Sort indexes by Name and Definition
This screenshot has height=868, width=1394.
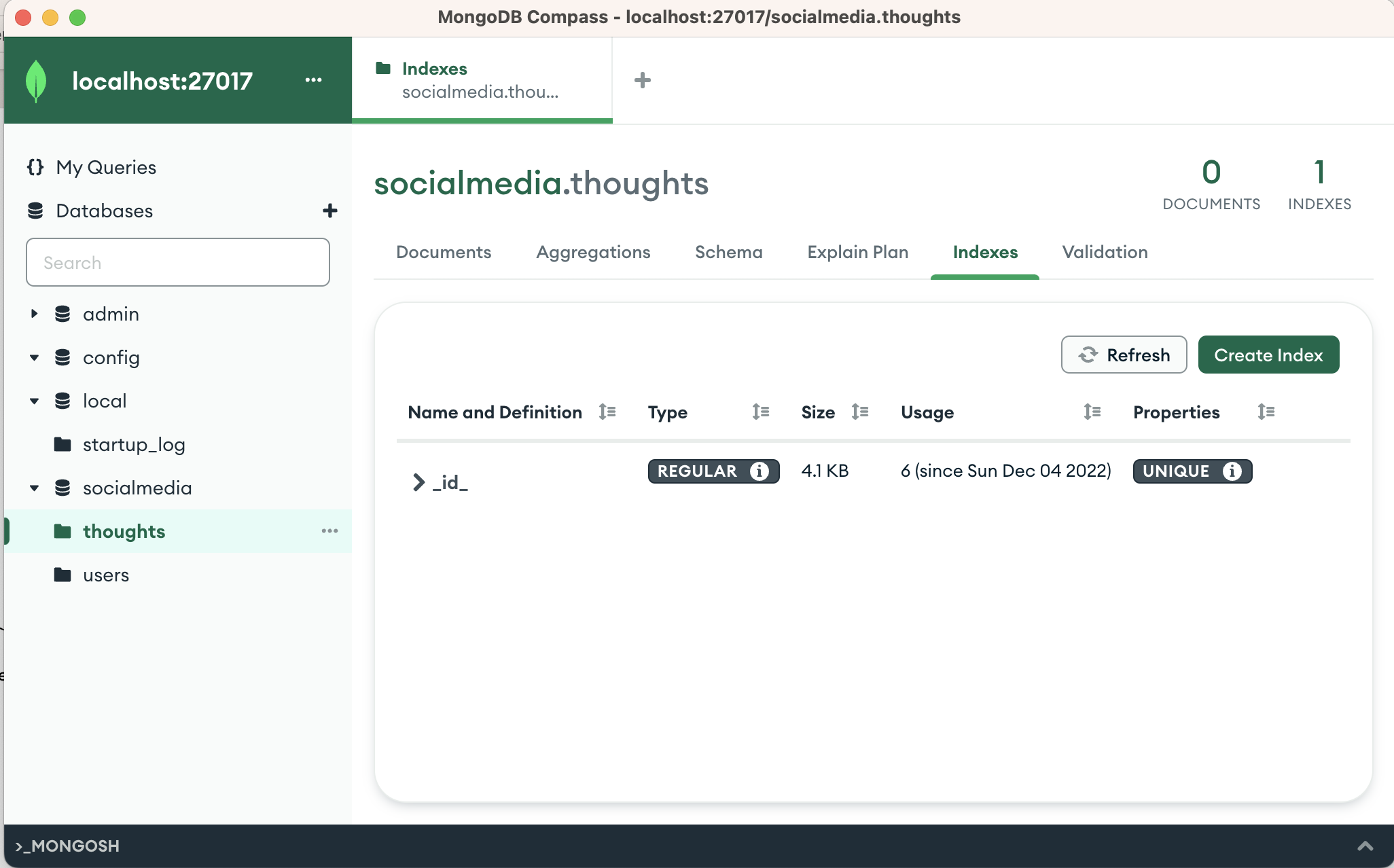[607, 412]
